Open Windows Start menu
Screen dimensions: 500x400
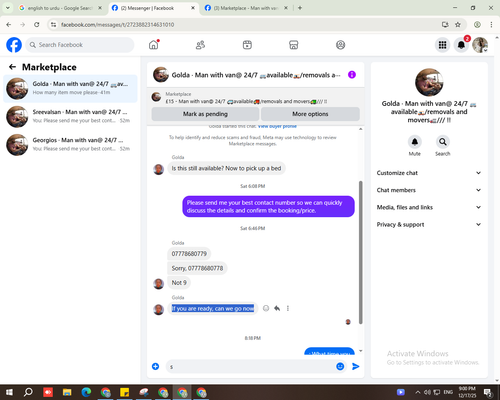(9, 392)
